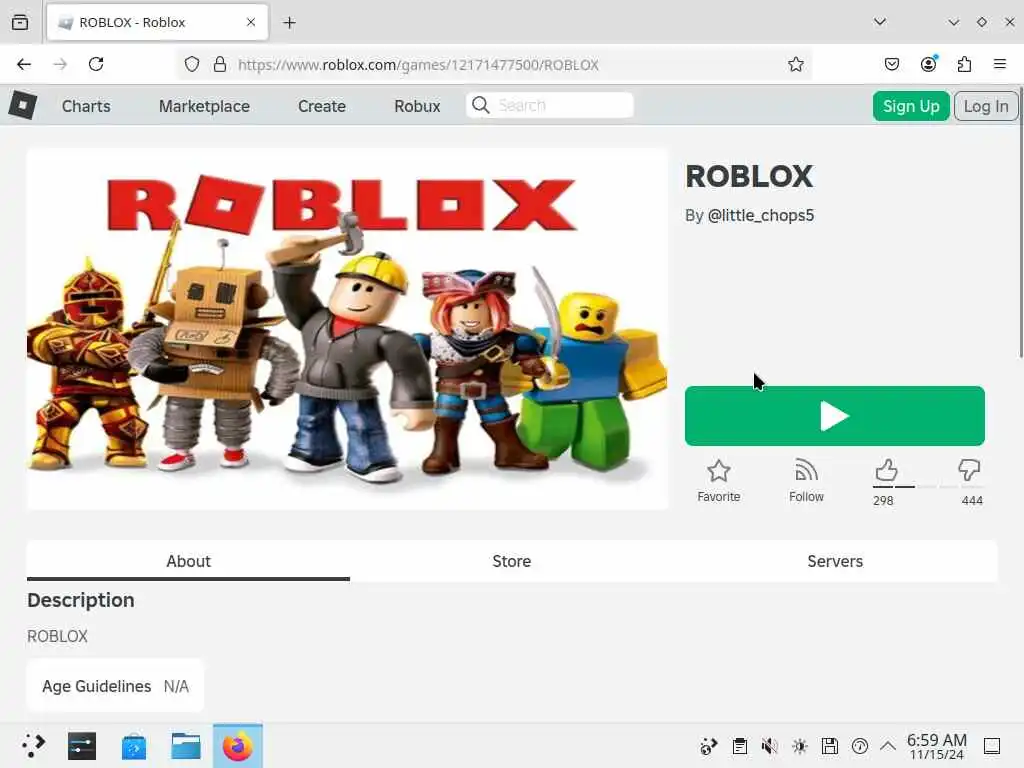Open the recent browsing Firefox View icon

(x=20, y=22)
